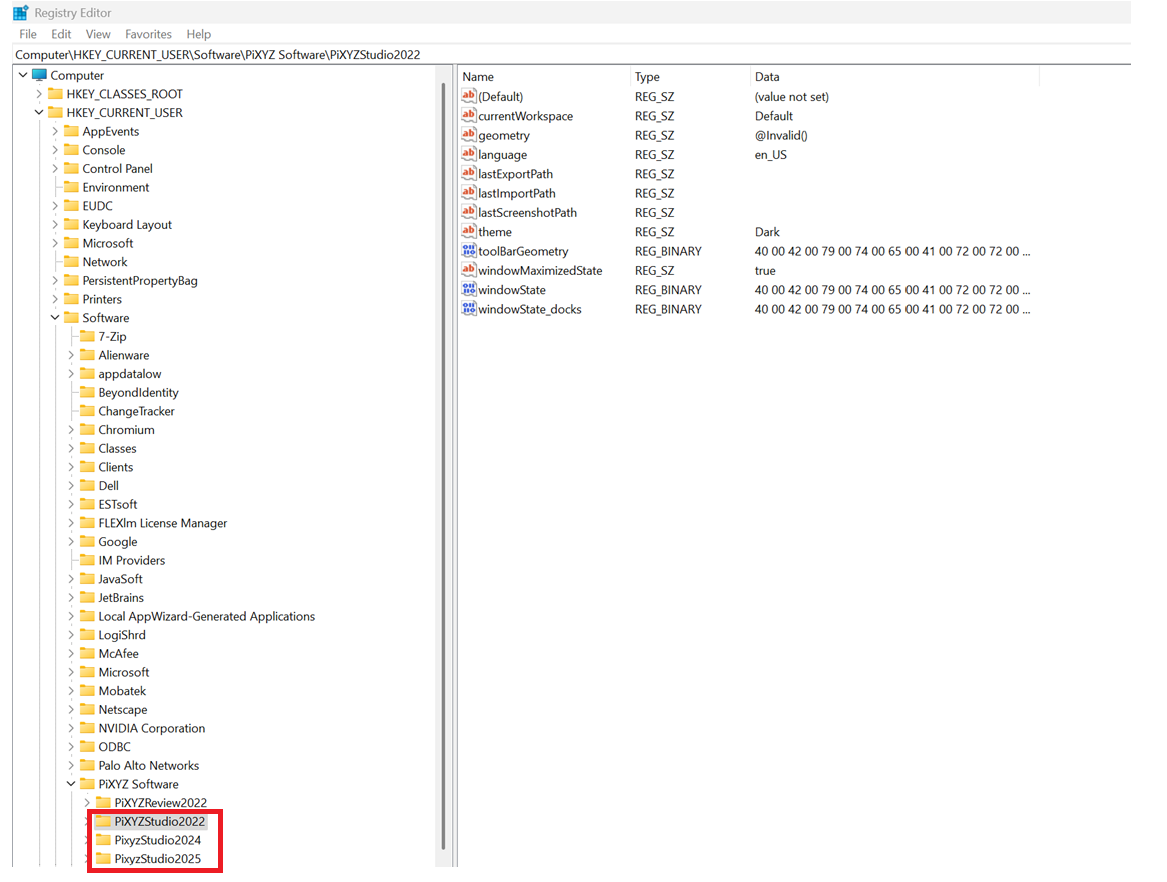
Task: Click the string icon beside lastExportPath
Action: [468, 173]
